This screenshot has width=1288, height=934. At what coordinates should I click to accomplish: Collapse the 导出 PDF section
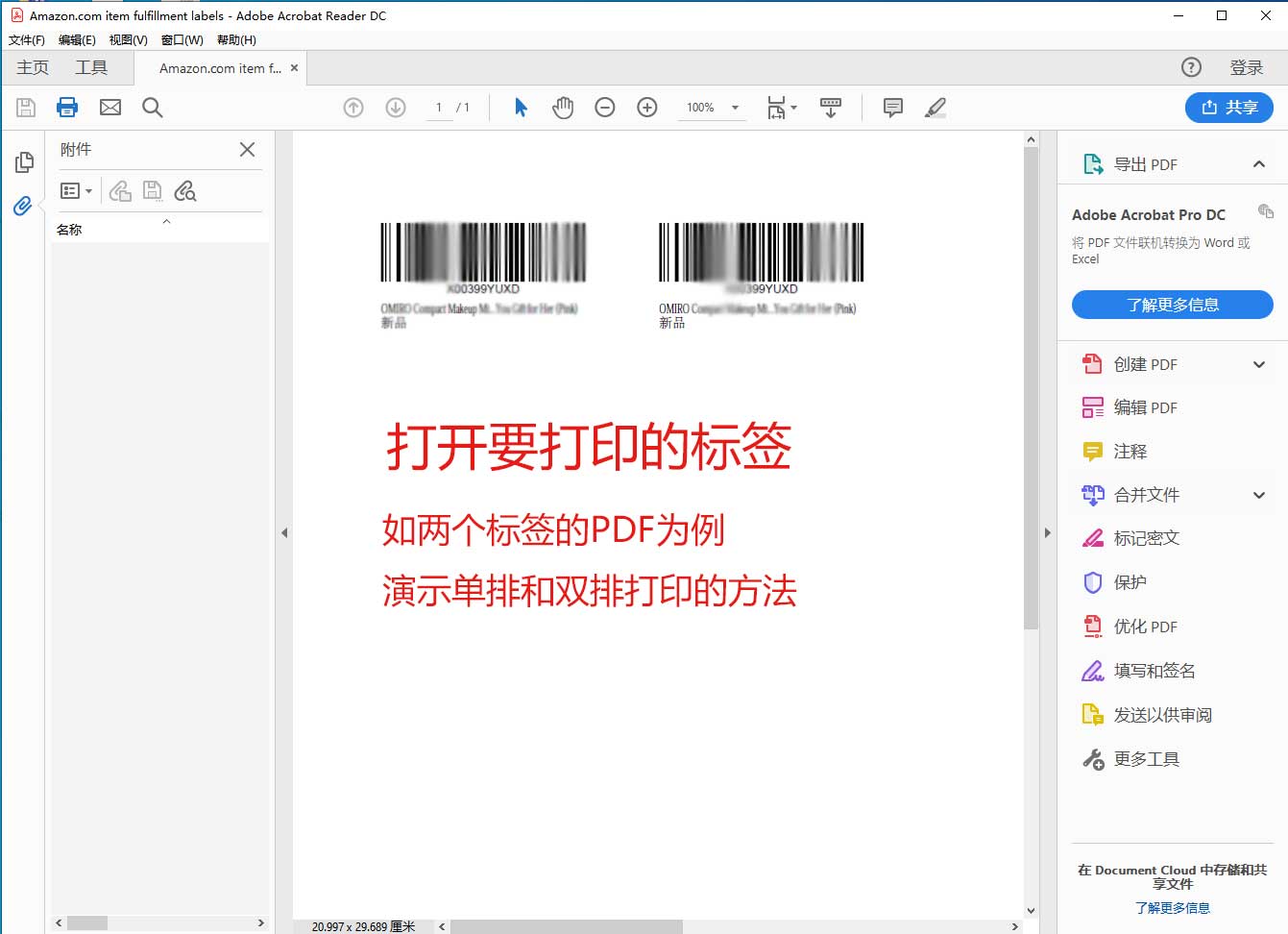tap(1259, 163)
